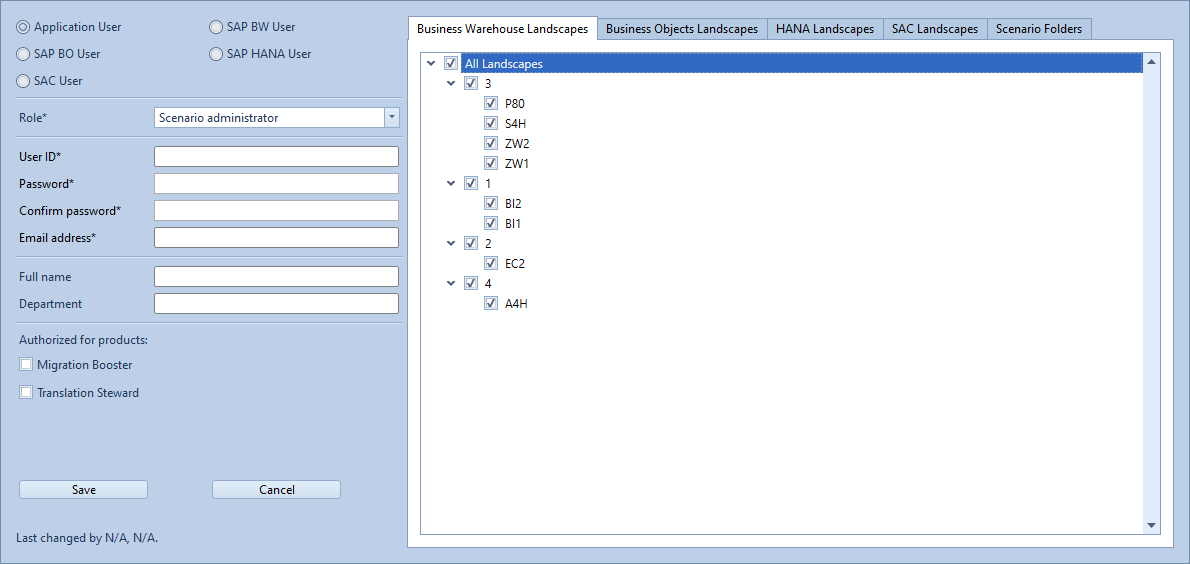Click the Email address field
Viewport: 1190px width, 564px height.
click(x=276, y=237)
